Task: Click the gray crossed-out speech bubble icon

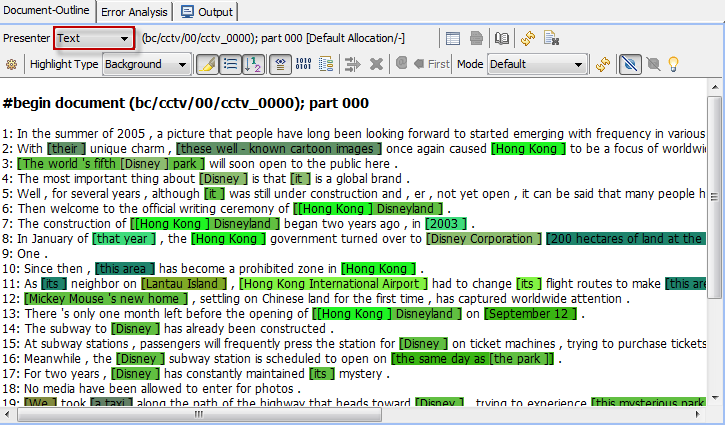Action: pyautogui.click(x=653, y=64)
